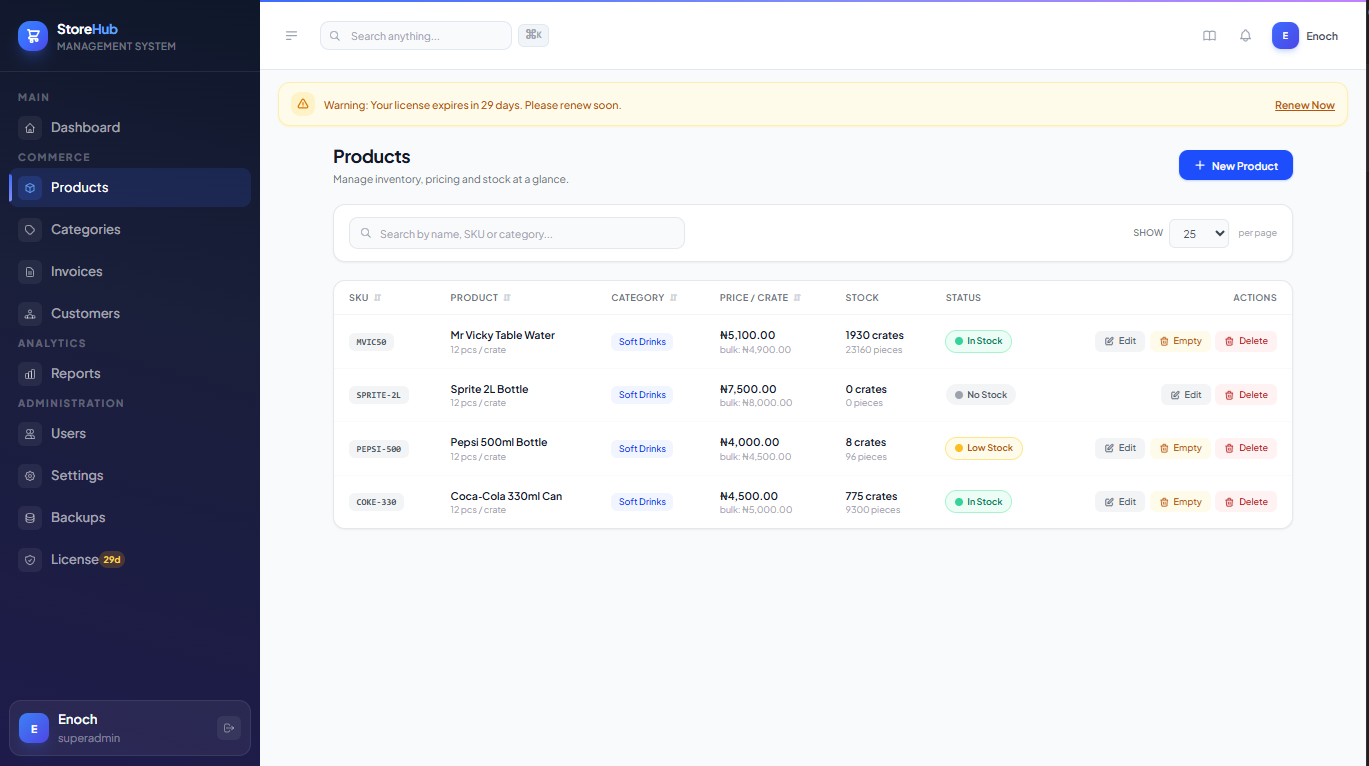This screenshot has height=766, width=1369.
Task: Open Invoices from the sidebar
Action: tap(130, 271)
